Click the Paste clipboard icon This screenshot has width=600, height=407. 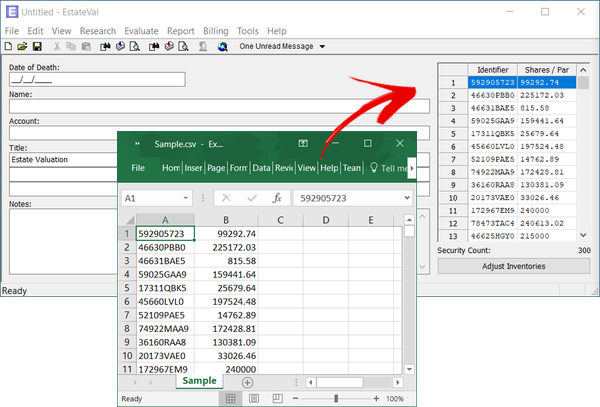coord(86,47)
